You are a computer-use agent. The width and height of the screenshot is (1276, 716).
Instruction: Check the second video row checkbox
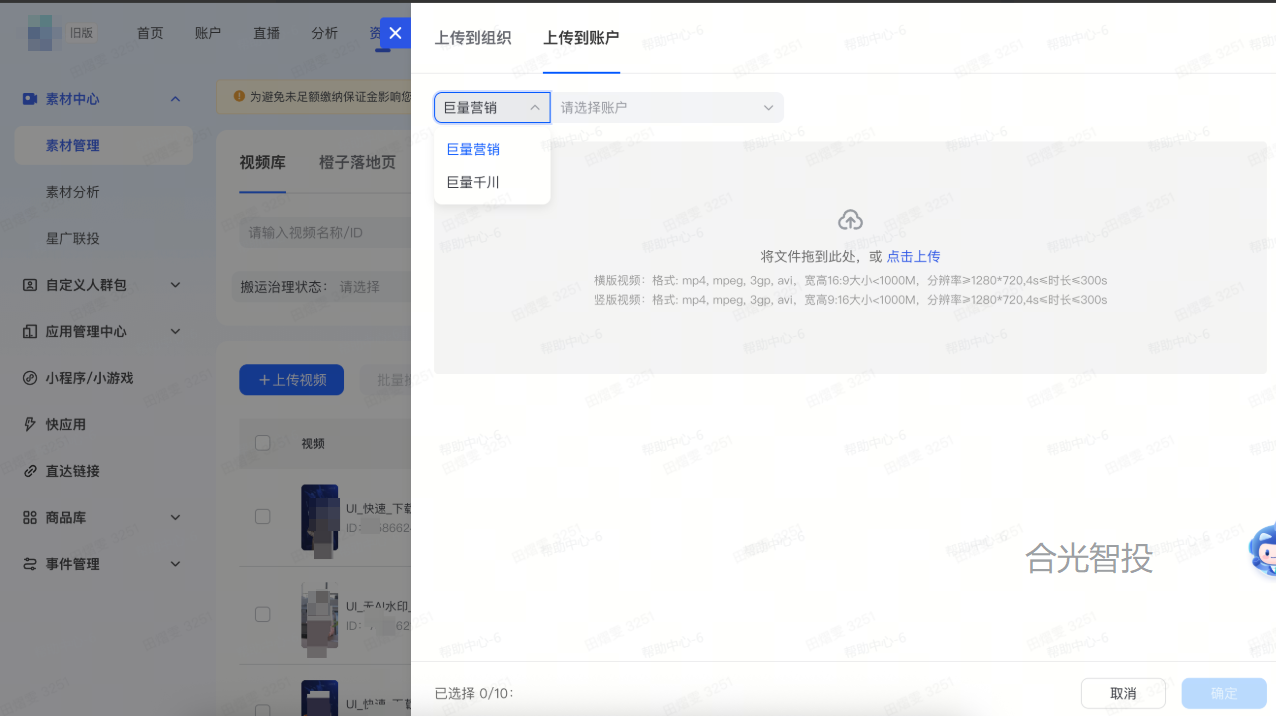tap(263, 614)
